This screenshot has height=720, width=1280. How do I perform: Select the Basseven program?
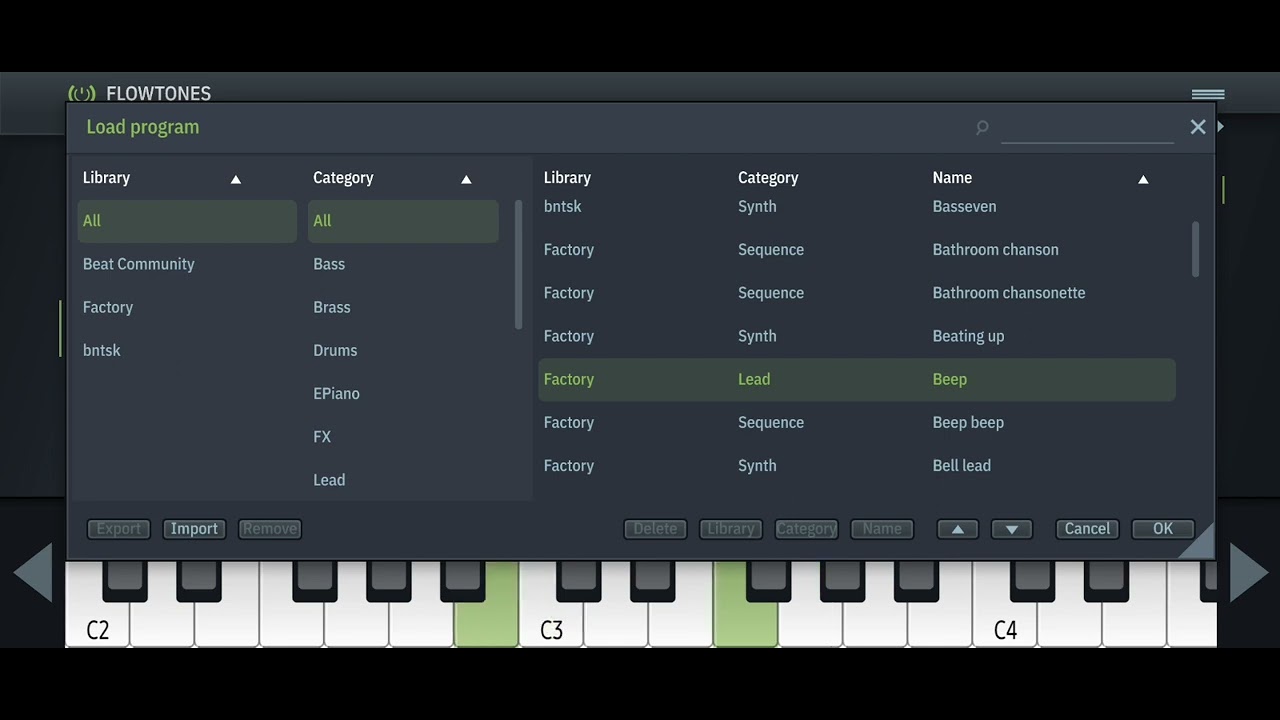857,207
